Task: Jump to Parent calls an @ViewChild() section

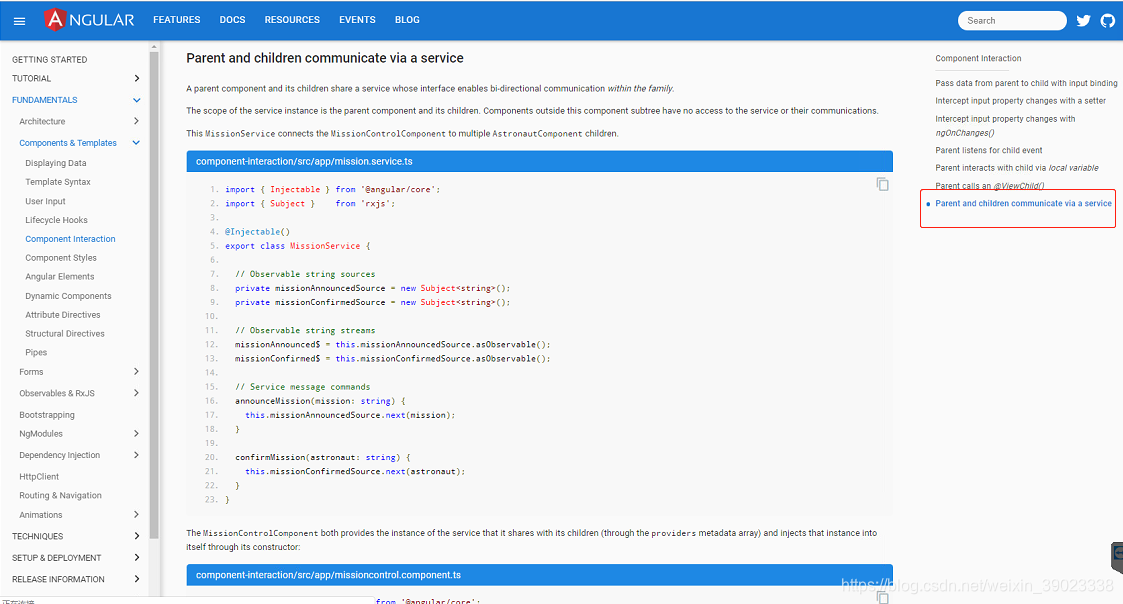Action: coord(989,186)
